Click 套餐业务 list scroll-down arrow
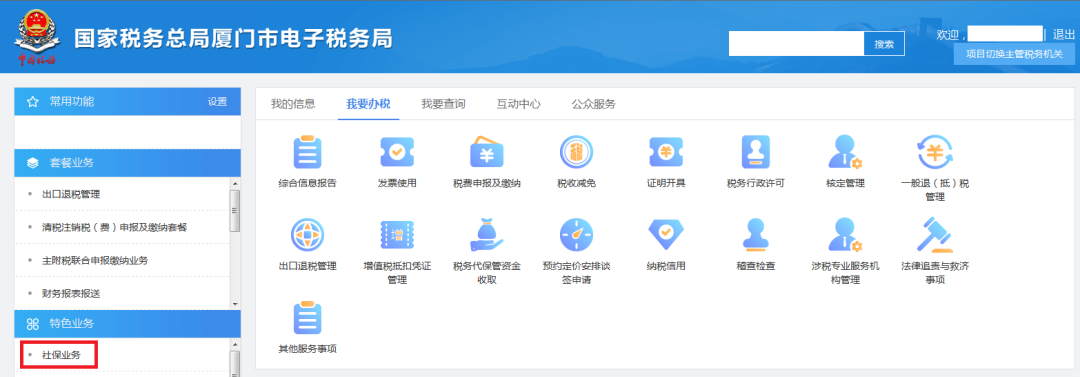This screenshot has height=377, width=1080. point(235,304)
